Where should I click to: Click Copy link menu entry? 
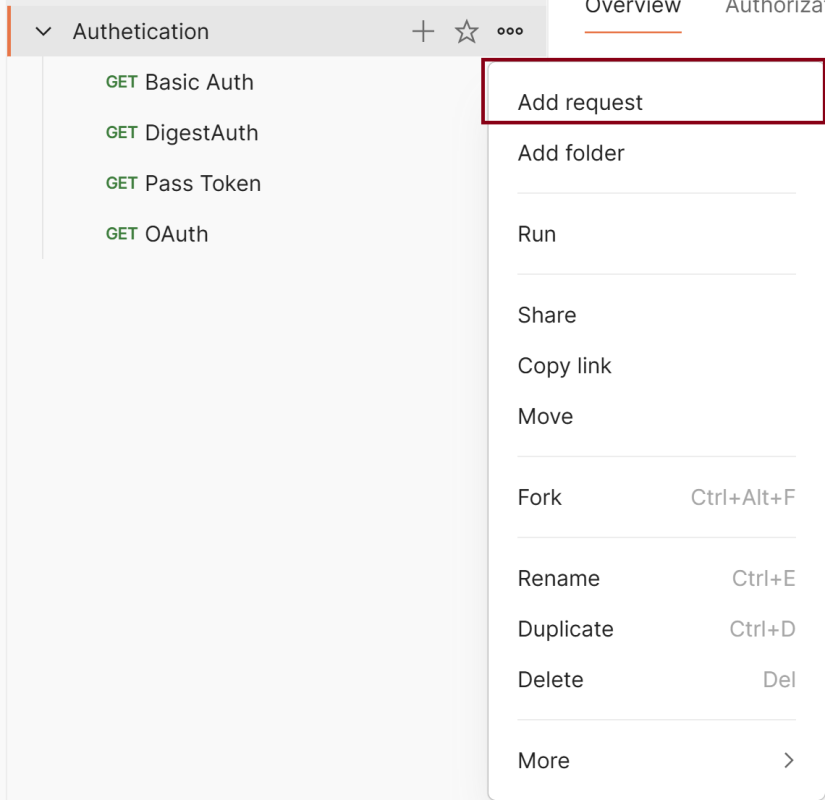[564, 366]
